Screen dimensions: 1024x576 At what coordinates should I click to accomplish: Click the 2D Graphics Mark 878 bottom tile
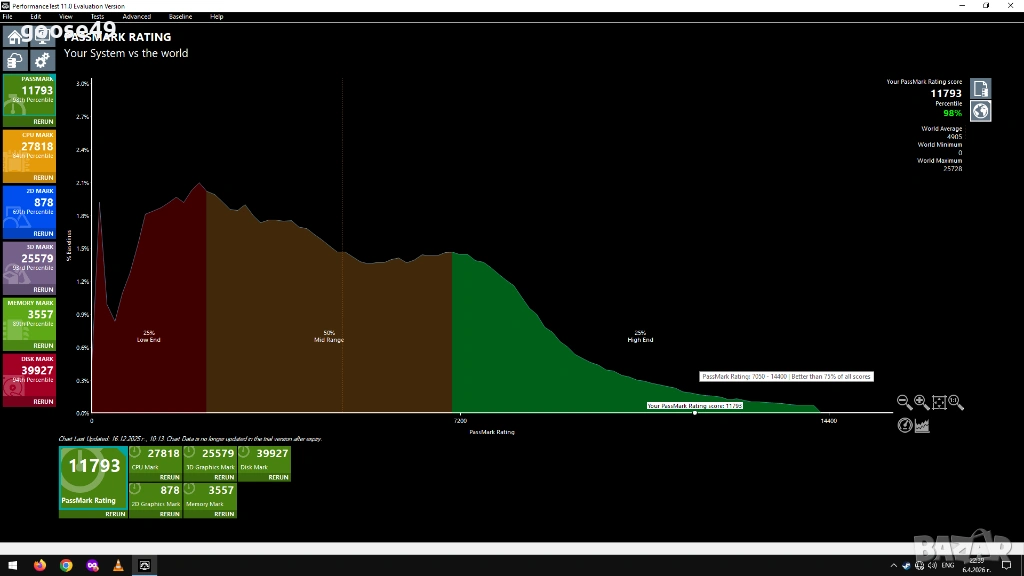155,497
